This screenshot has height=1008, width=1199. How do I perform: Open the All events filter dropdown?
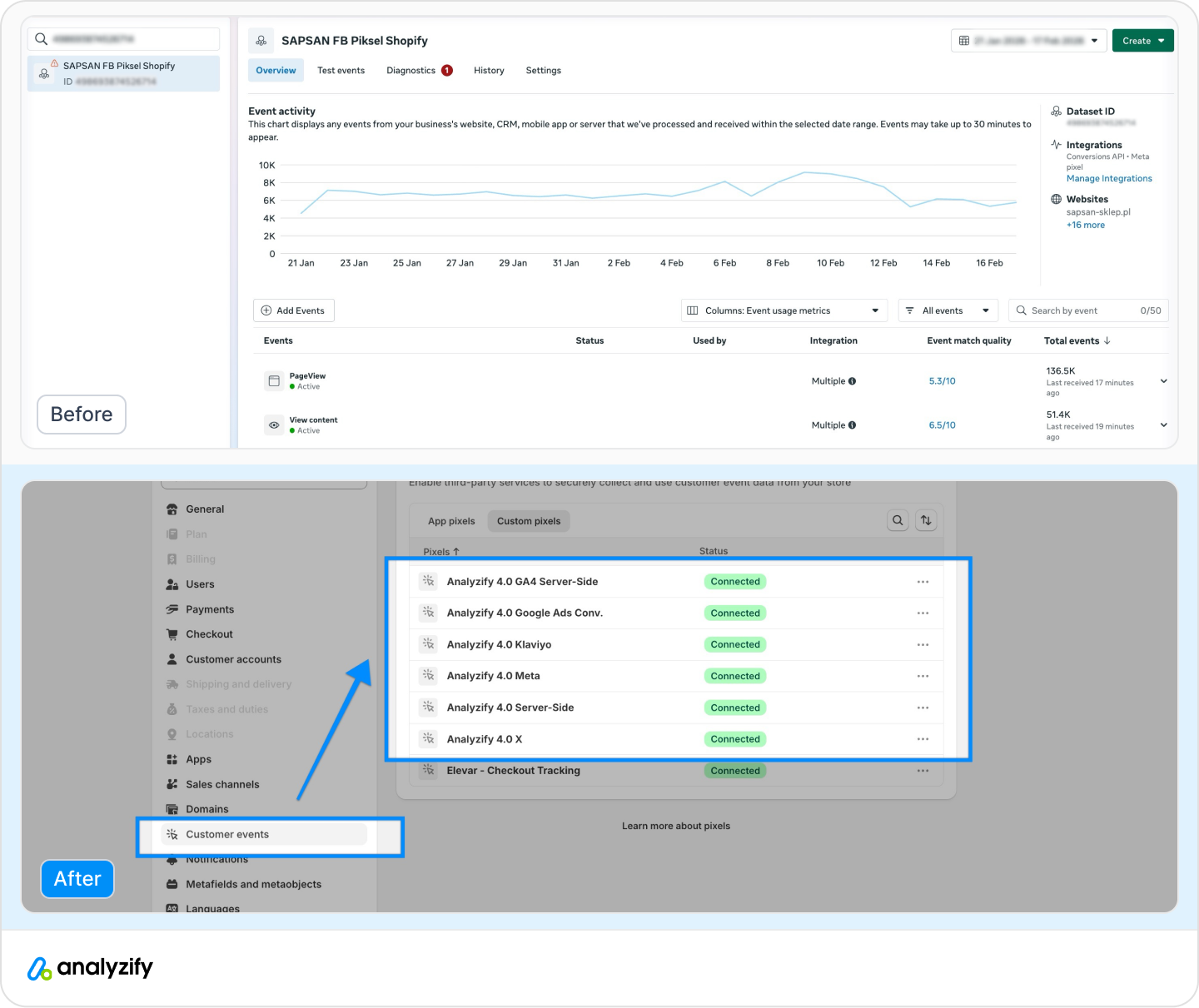(948, 310)
